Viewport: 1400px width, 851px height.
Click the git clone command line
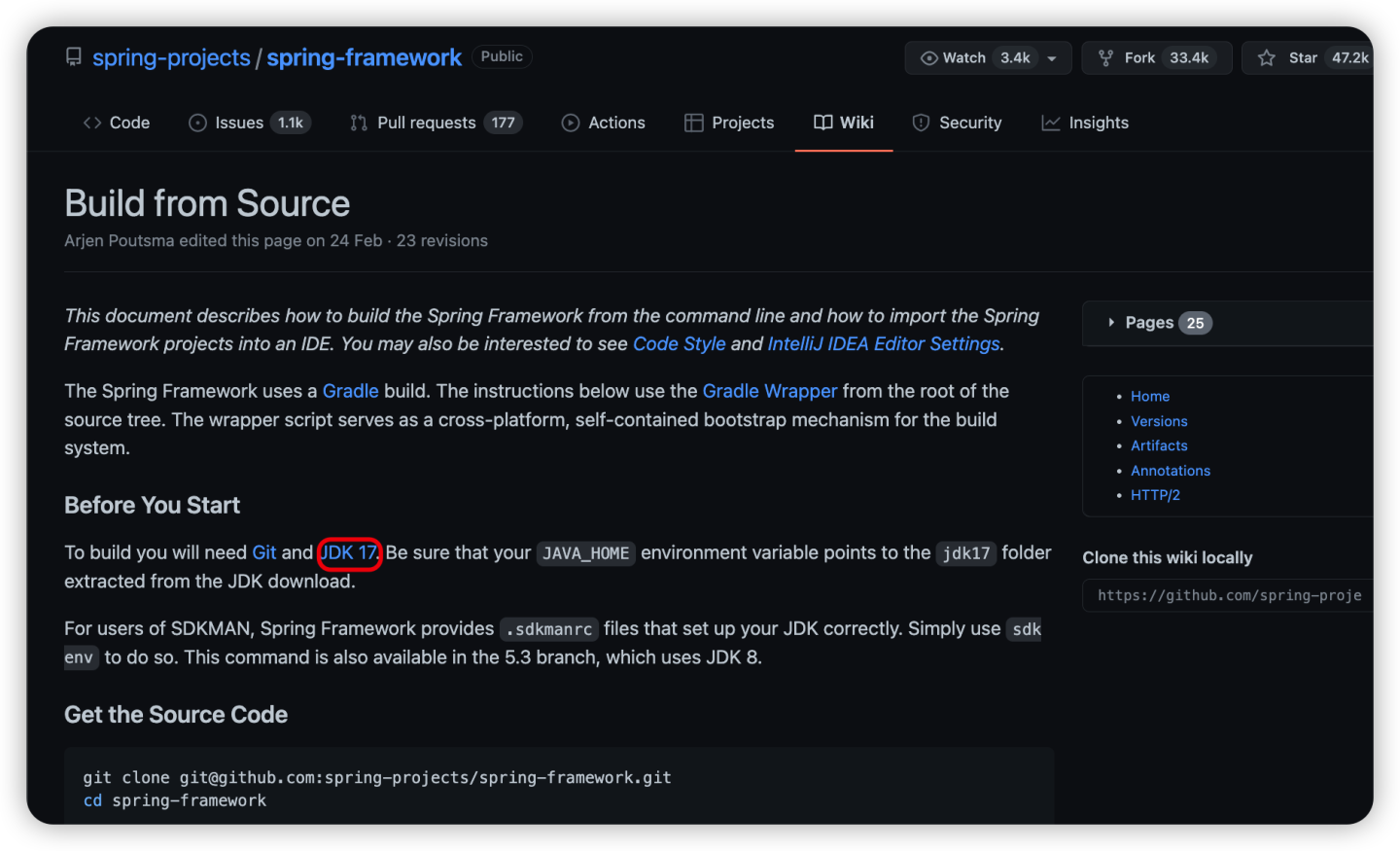(377, 777)
